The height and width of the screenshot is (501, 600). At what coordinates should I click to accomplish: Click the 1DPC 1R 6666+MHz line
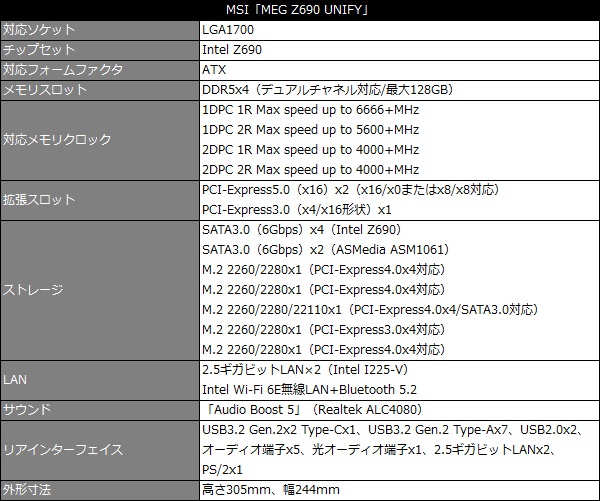click(310, 110)
